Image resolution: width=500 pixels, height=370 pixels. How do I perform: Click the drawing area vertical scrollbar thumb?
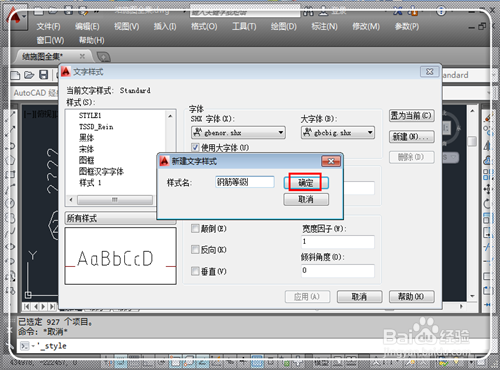tap(472, 141)
